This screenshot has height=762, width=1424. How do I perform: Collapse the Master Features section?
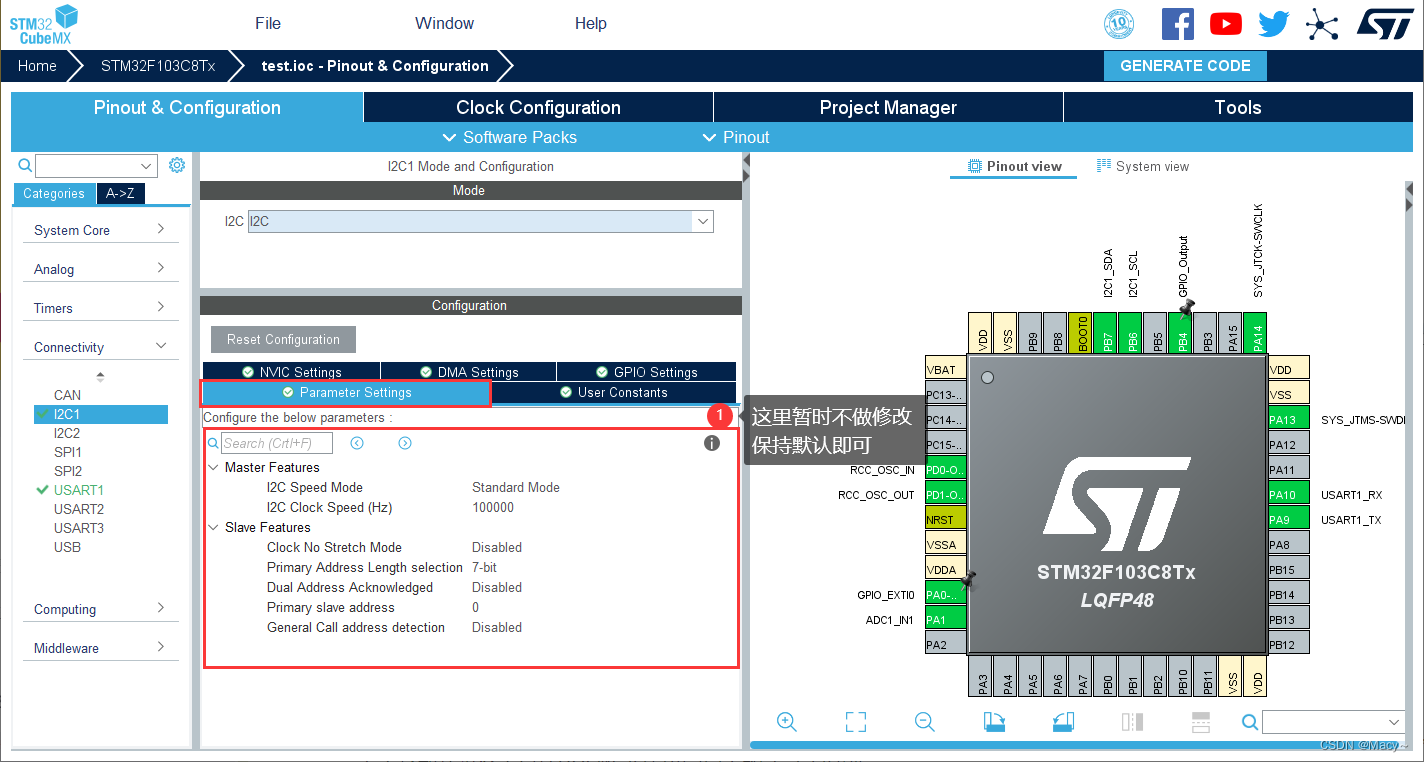click(x=213, y=467)
